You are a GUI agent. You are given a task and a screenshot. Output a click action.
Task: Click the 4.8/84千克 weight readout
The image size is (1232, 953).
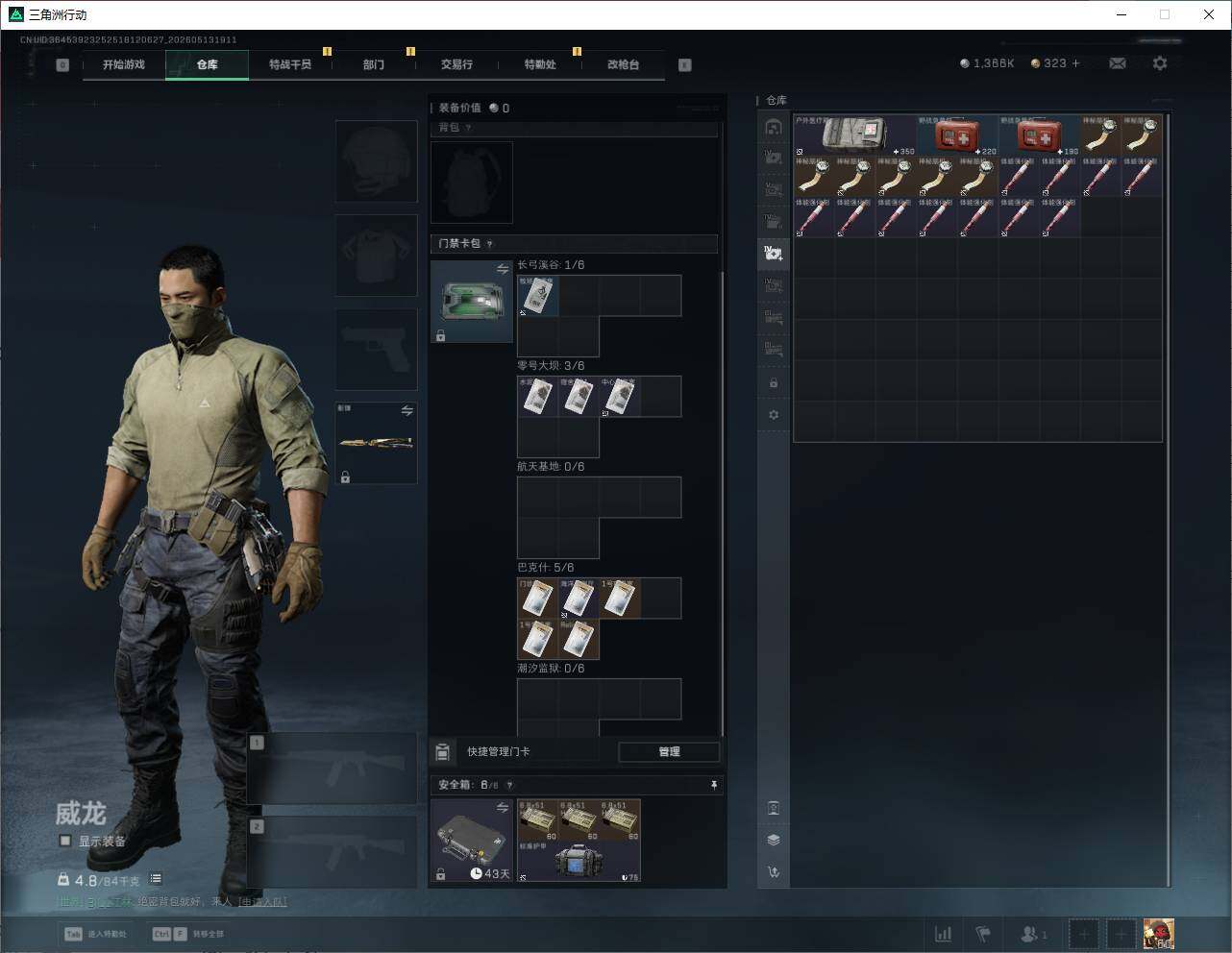(x=99, y=880)
